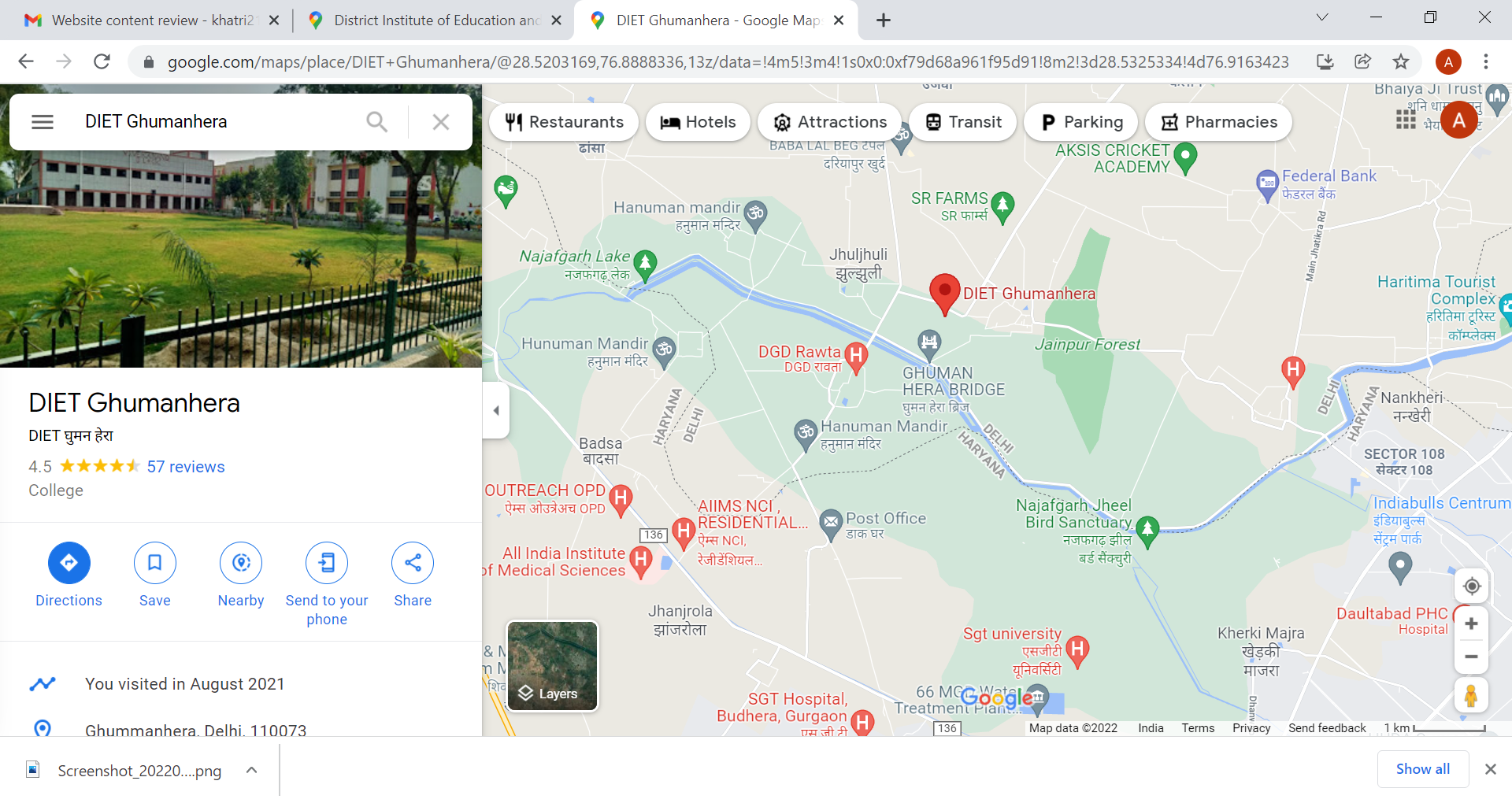Collapse the side panel

[x=496, y=410]
